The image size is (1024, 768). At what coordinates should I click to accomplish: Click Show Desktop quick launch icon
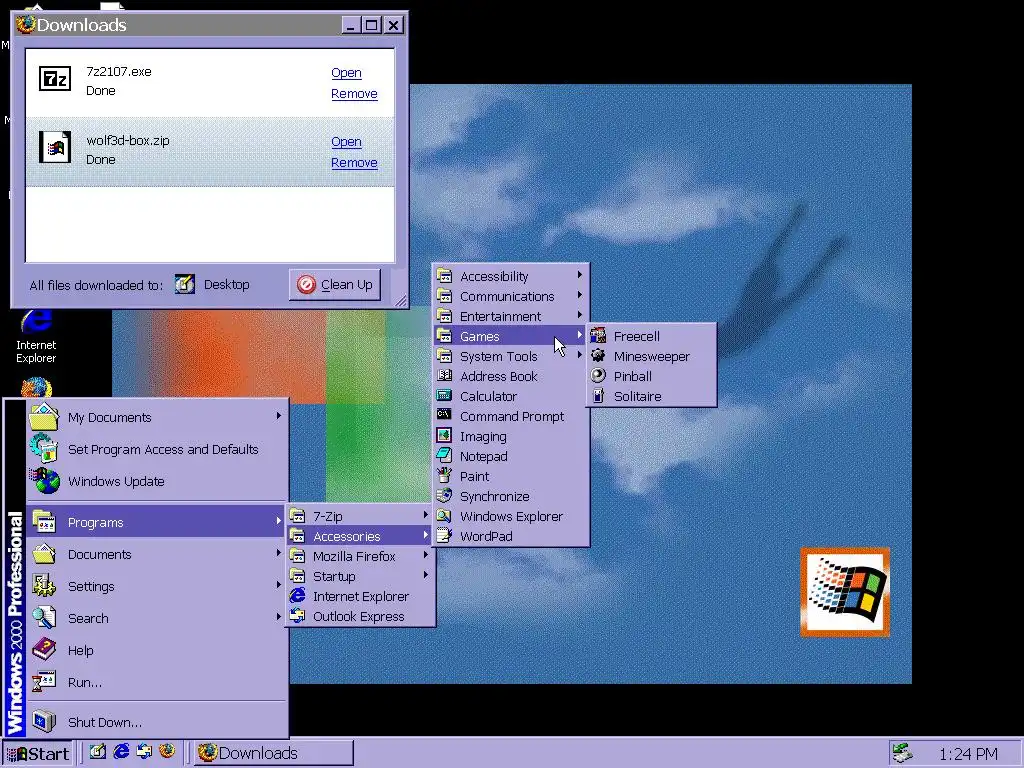(x=97, y=752)
